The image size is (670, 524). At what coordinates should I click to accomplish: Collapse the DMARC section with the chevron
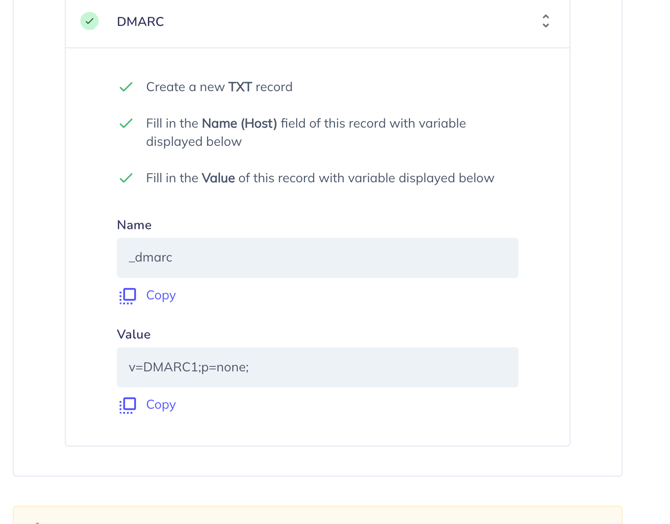pos(545,21)
